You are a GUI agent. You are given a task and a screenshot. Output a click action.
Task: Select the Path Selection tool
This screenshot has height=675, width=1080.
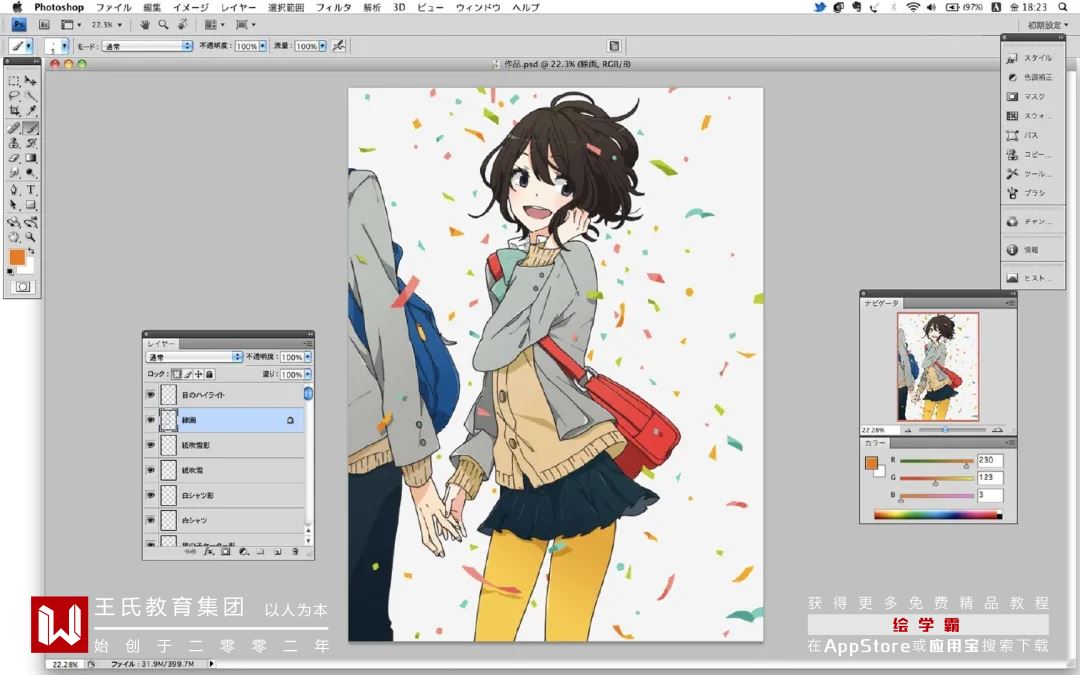pyautogui.click(x=14, y=205)
